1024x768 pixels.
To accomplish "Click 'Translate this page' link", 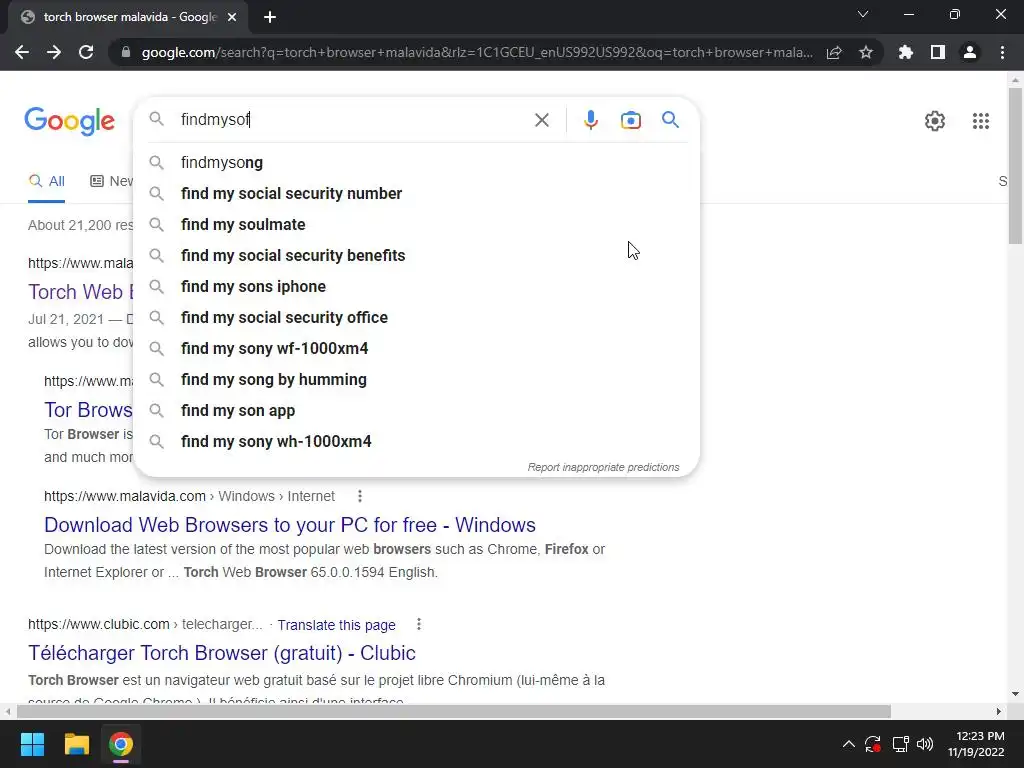I will (x=336, y=625).
